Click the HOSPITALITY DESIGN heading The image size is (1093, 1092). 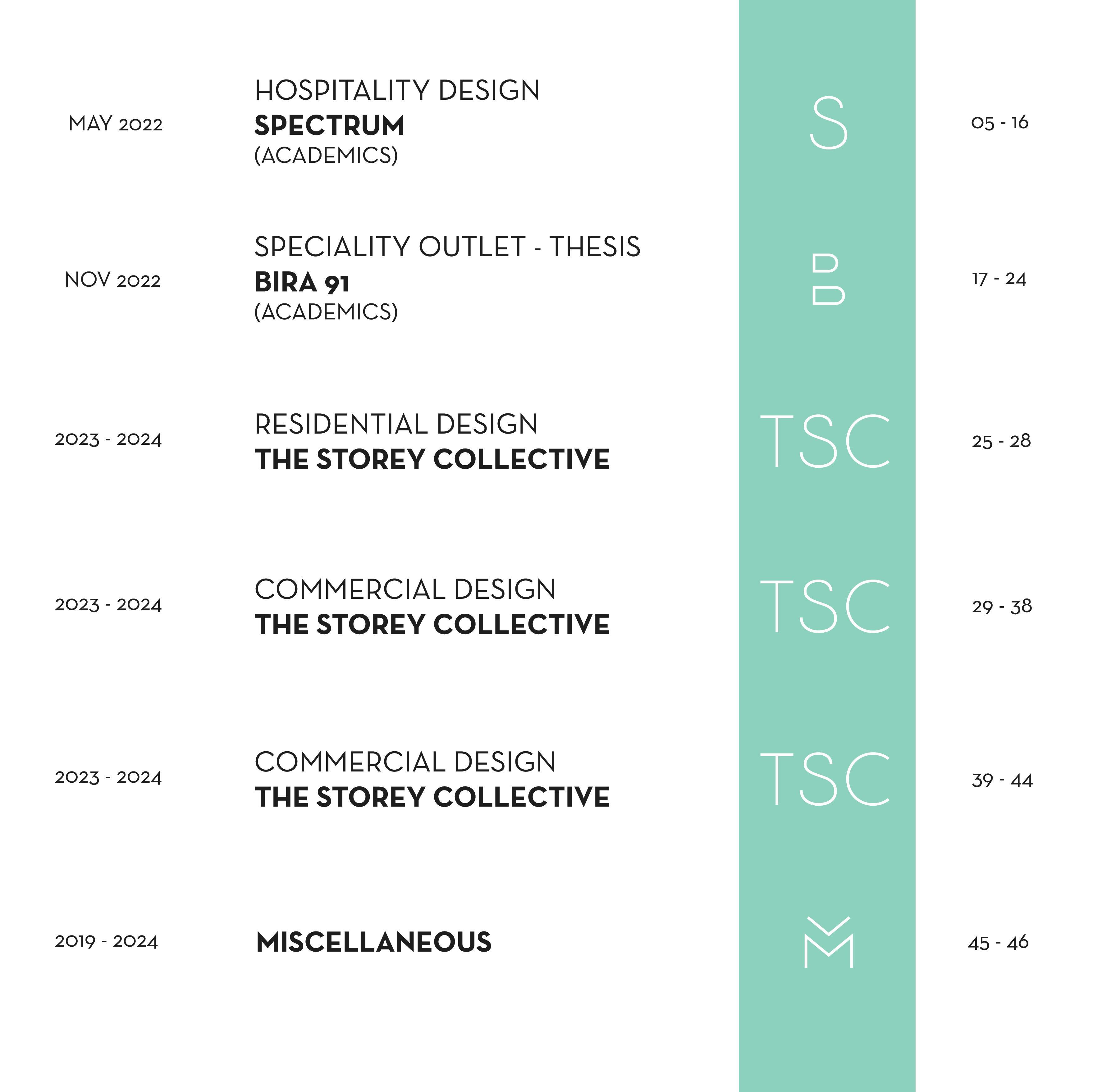[x=397, y=90]
